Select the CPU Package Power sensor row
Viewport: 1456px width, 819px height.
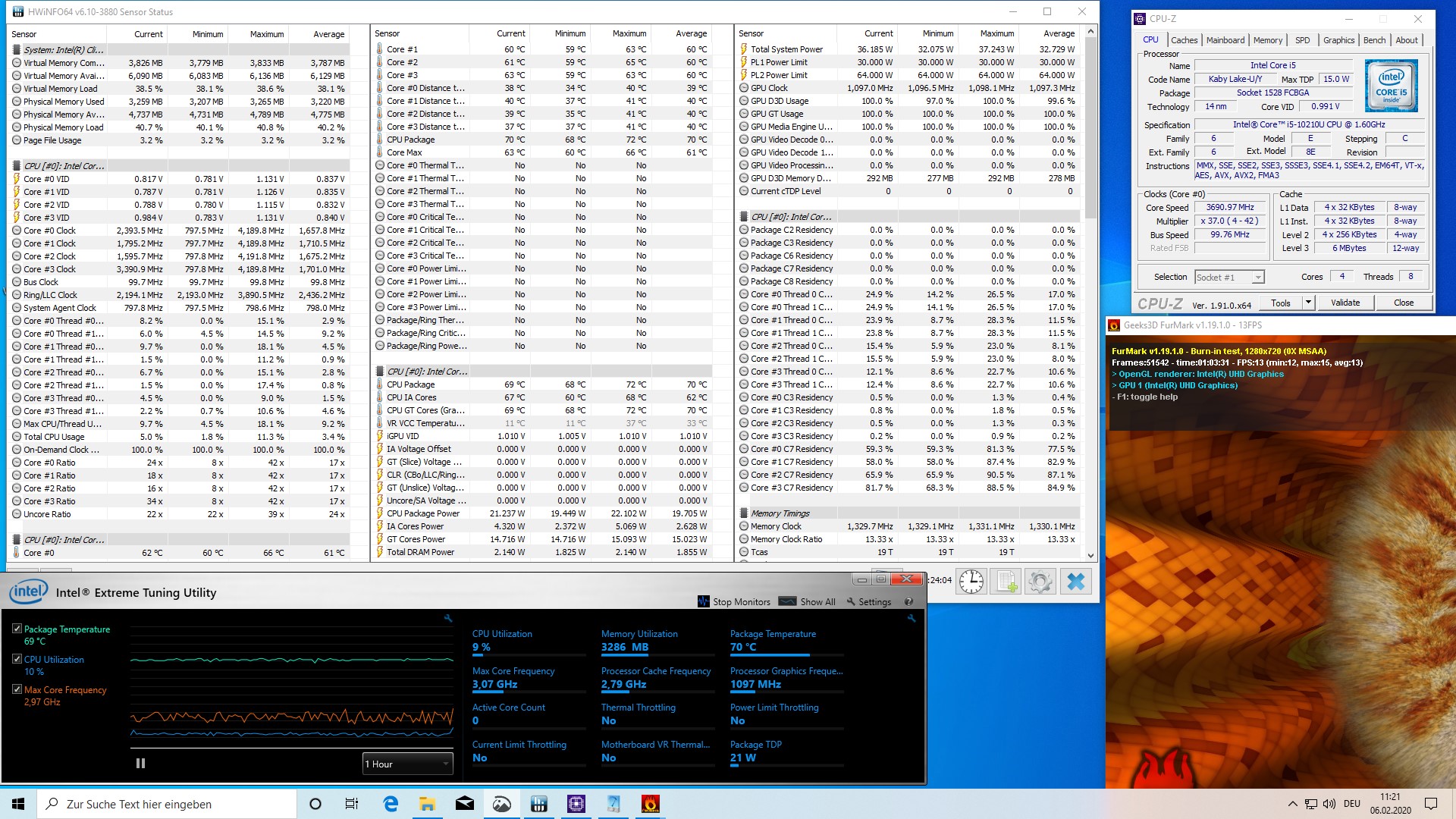(x=543, y=513)
